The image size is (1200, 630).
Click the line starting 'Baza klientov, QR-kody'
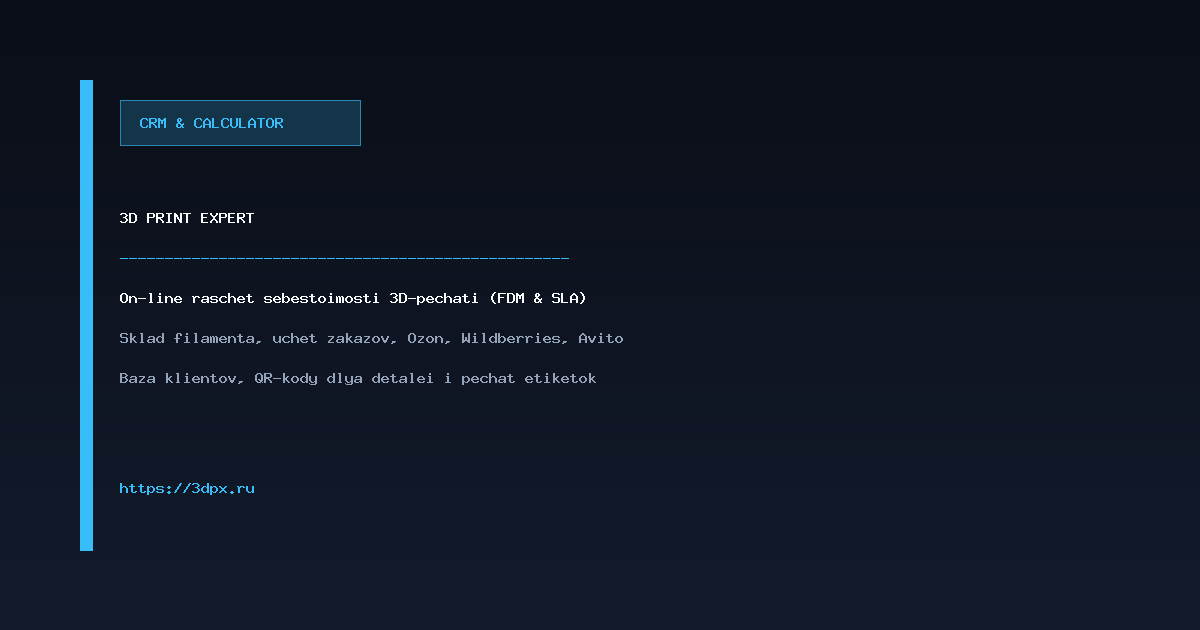tap(358, 378)
